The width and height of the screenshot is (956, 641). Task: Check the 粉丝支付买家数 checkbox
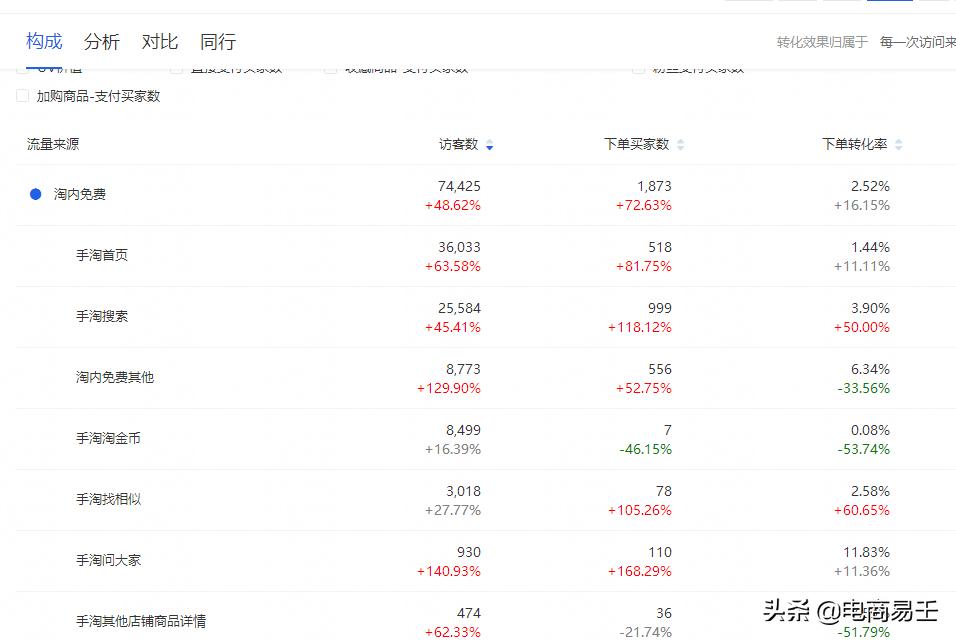(638, 67)
